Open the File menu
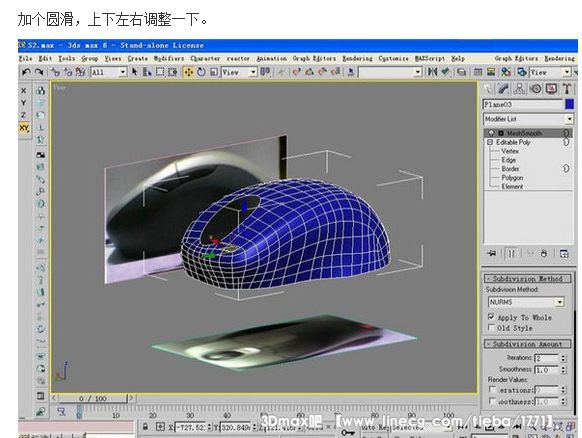The height and width of the screenshot is (438, 582). click(x=25, y=58)
